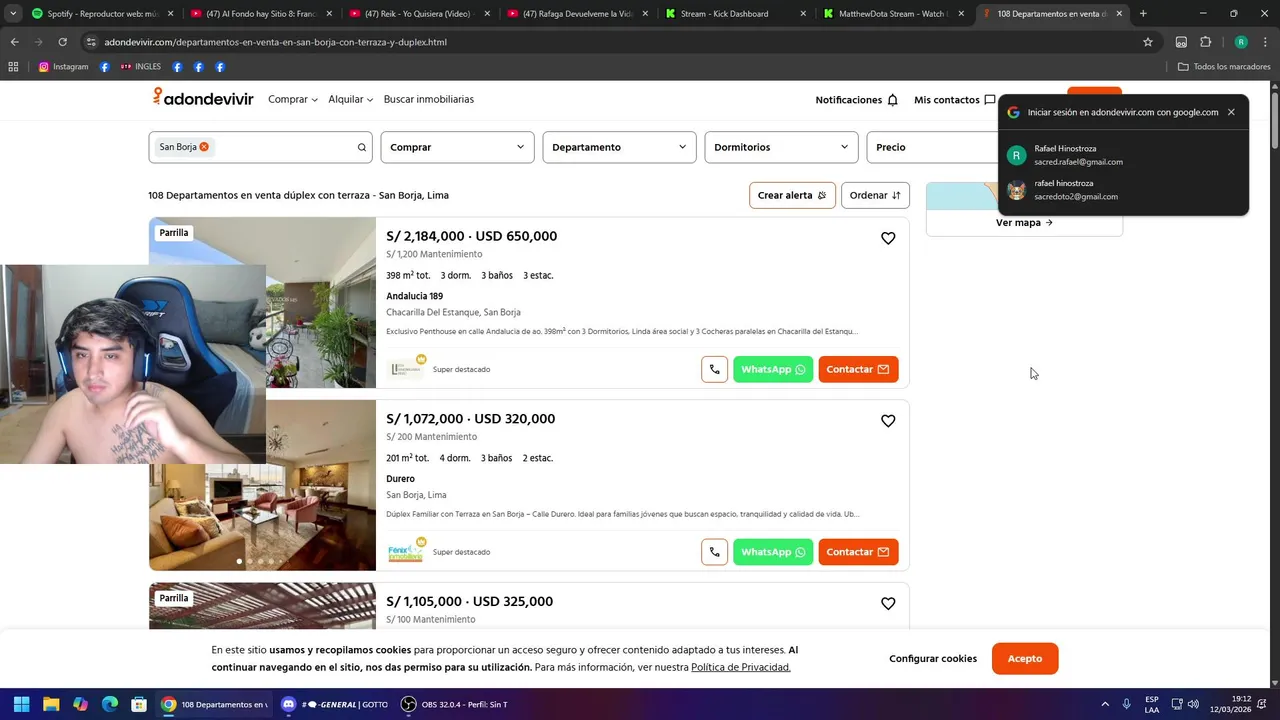Open Andalucia 189 listing title
This screenshot has width=1280, height=720.
pos(414,296)
